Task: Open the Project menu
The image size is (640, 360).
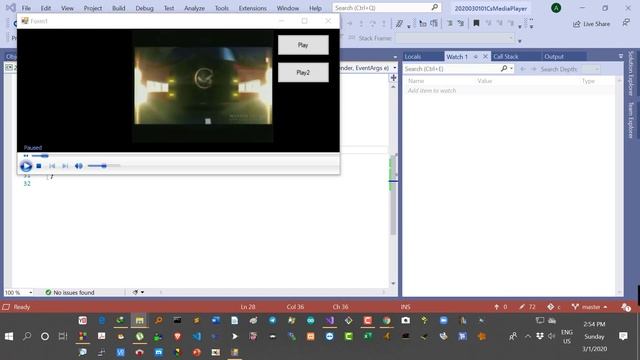Action: 93,8
